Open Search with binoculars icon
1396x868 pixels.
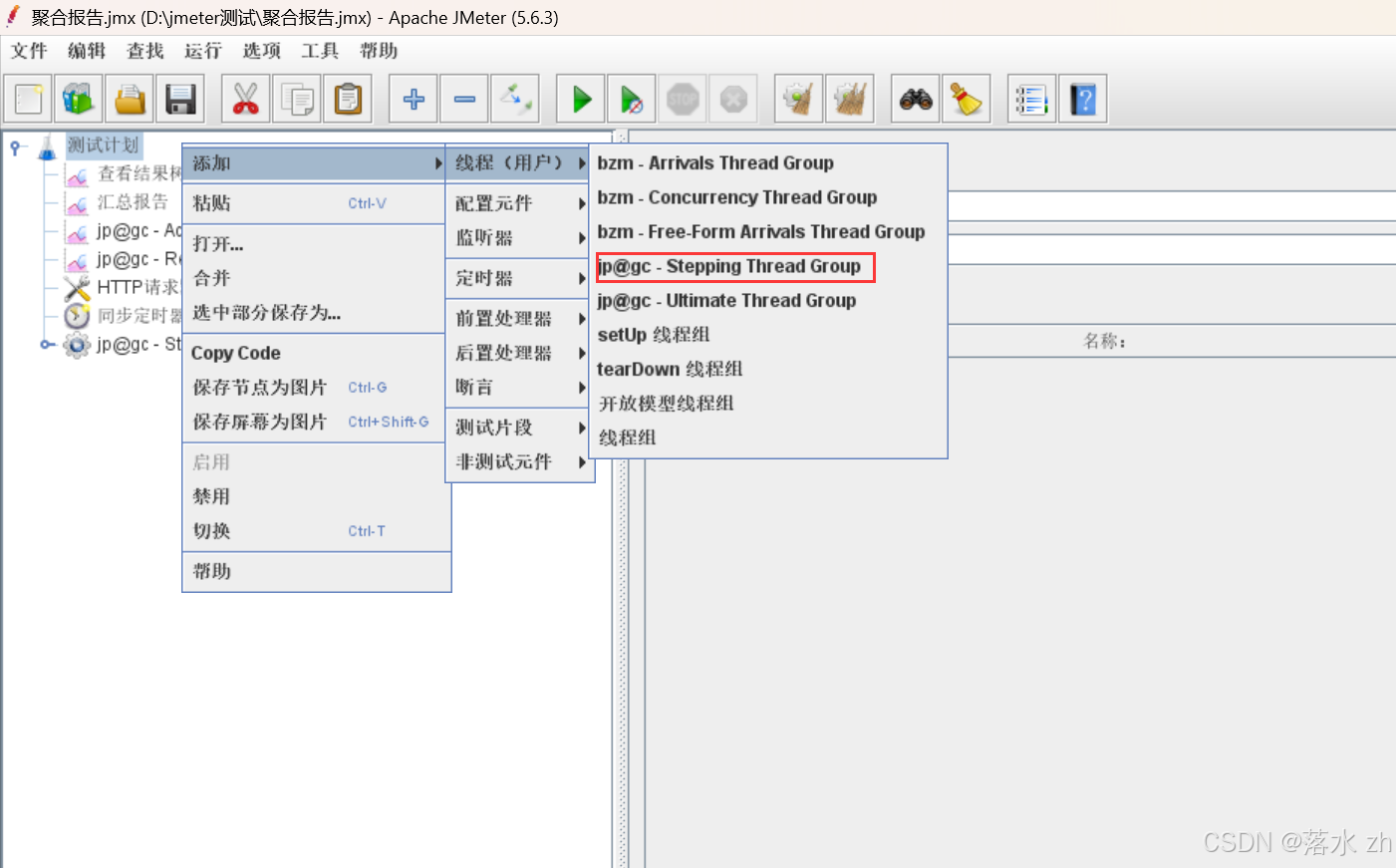916,99
